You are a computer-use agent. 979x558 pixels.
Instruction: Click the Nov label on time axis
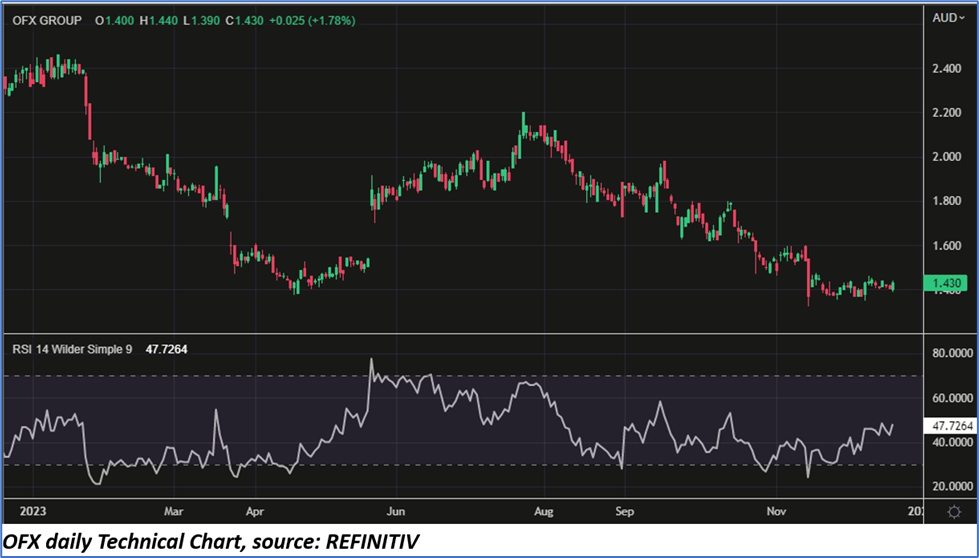[776, 508]
